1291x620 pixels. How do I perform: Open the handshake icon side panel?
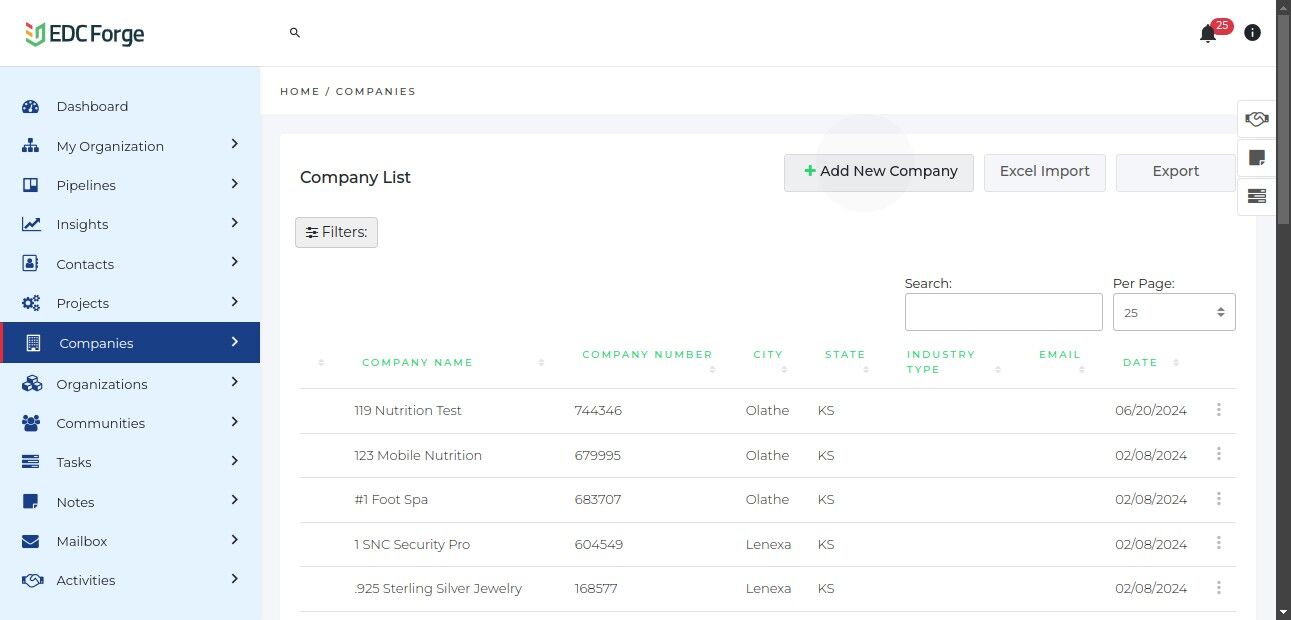(x=1257, y=119)
